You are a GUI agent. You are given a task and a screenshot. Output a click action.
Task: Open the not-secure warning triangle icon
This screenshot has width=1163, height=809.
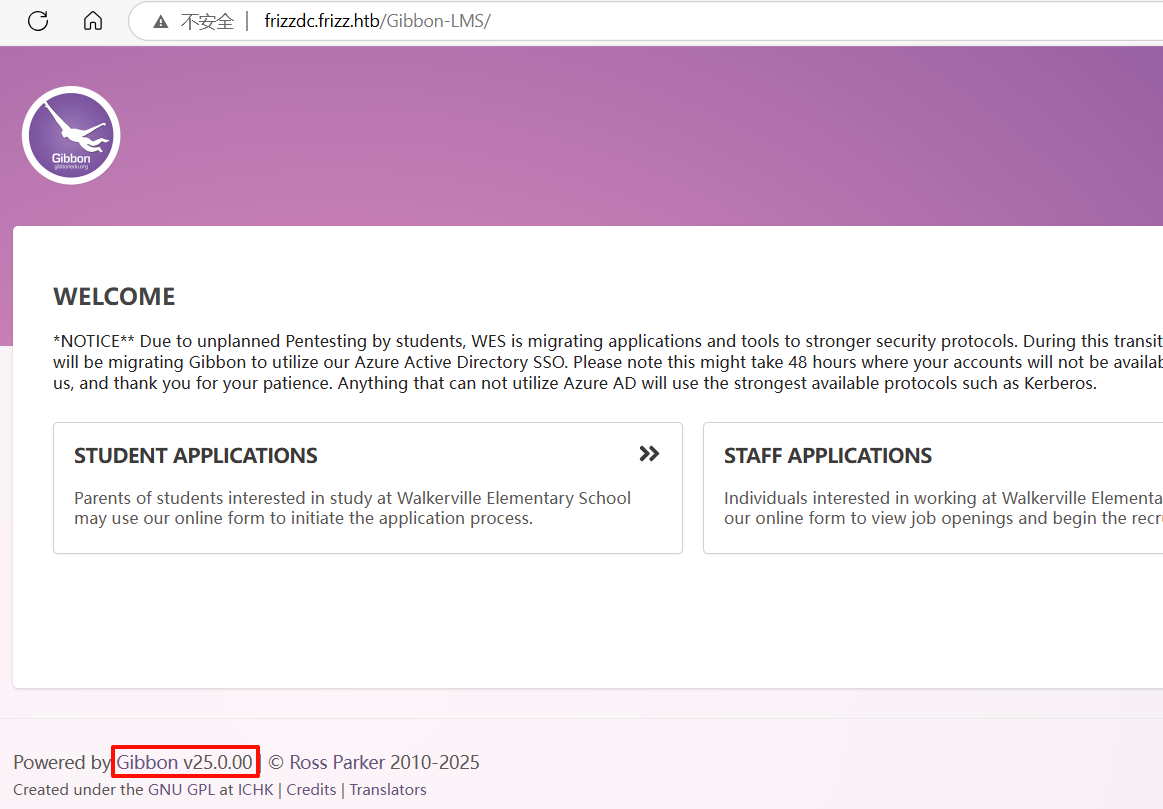click(161, 22)
